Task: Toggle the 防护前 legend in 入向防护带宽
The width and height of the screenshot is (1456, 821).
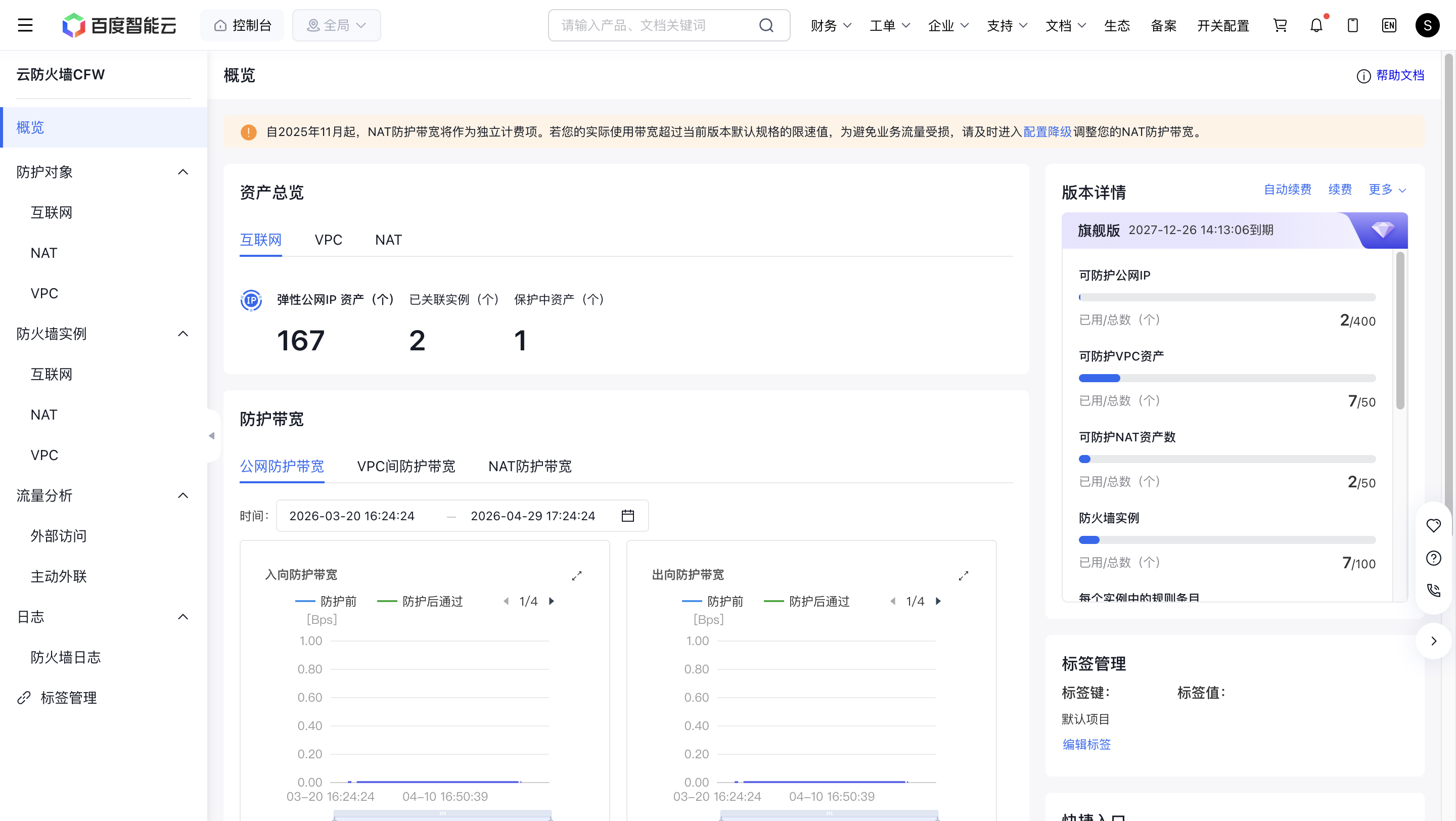Action: 326,601
